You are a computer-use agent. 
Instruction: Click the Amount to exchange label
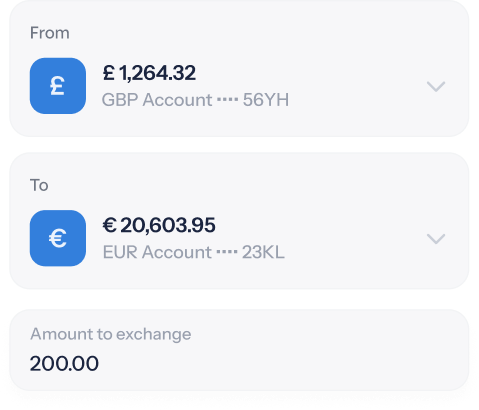pos(111,334)
